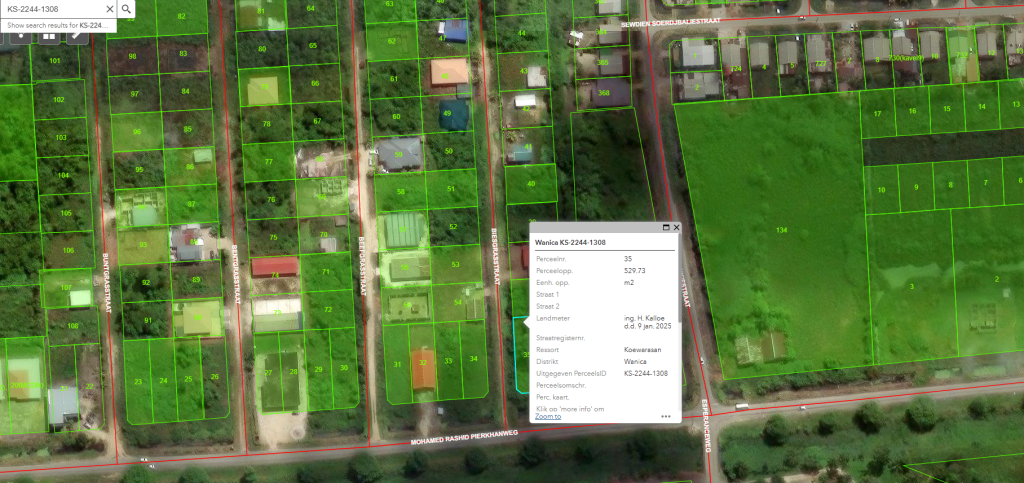Focus the KS-2244-1308 search field
Screen dimensions: 1024x483
pos(50,9)
